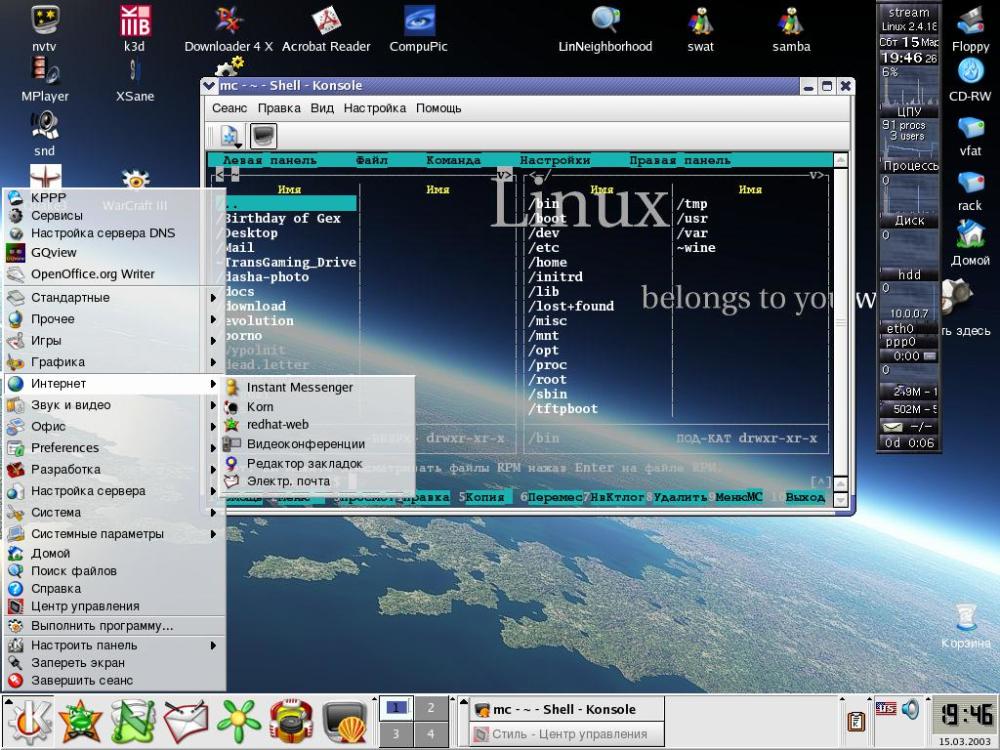Viewport: 1000px width, 750px height.
Task: Launch the star-shaped frog panel icon
Action: pyautogui.click(x=80, y=722)
